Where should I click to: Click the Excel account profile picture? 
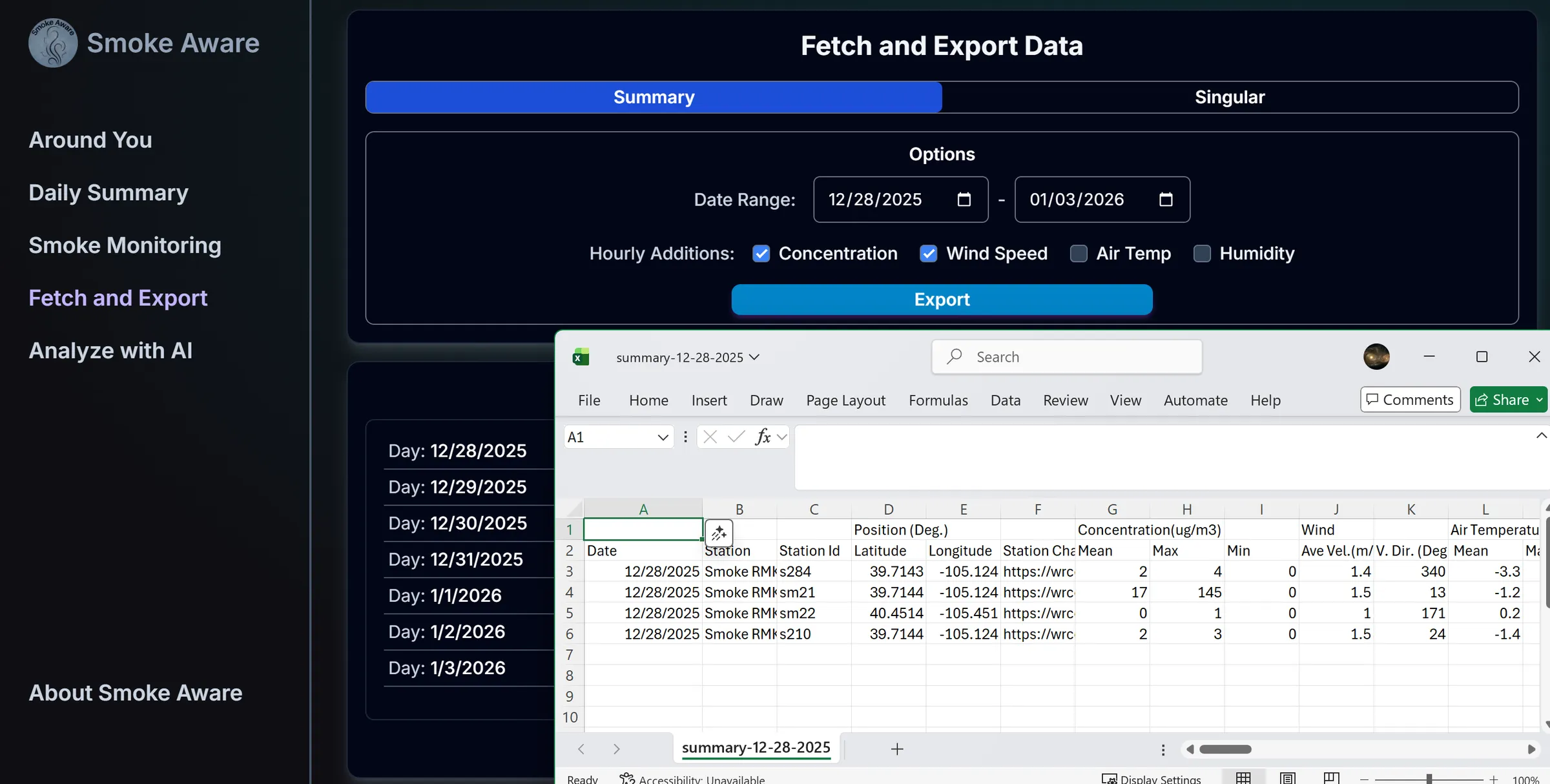tap(1376, 356)
